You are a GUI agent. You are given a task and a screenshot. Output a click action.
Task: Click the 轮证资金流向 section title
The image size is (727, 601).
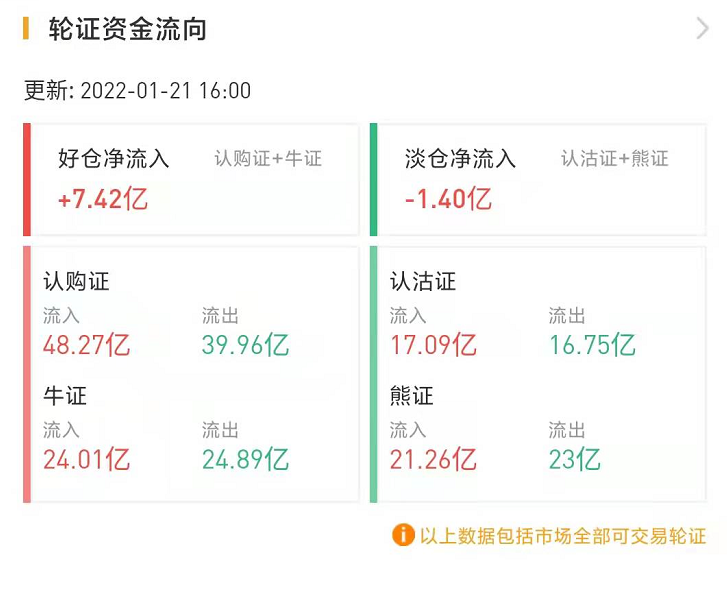[128, 29]
